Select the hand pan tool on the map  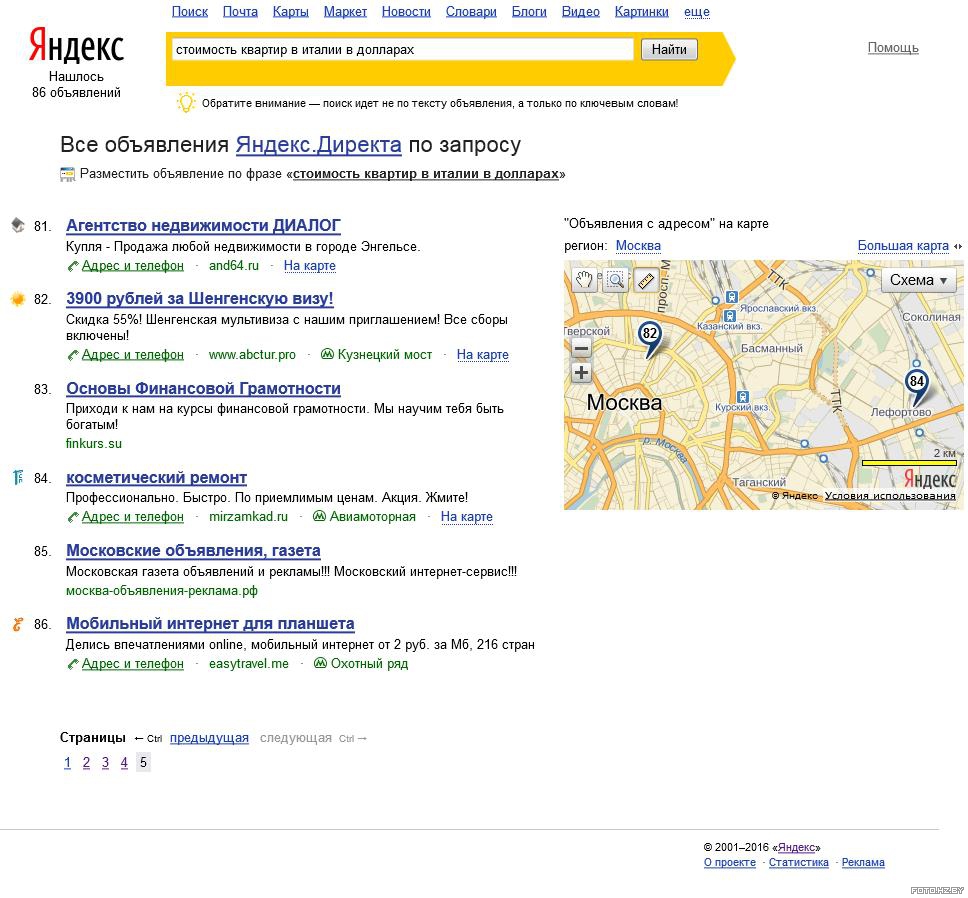click(x=583, y=281)
